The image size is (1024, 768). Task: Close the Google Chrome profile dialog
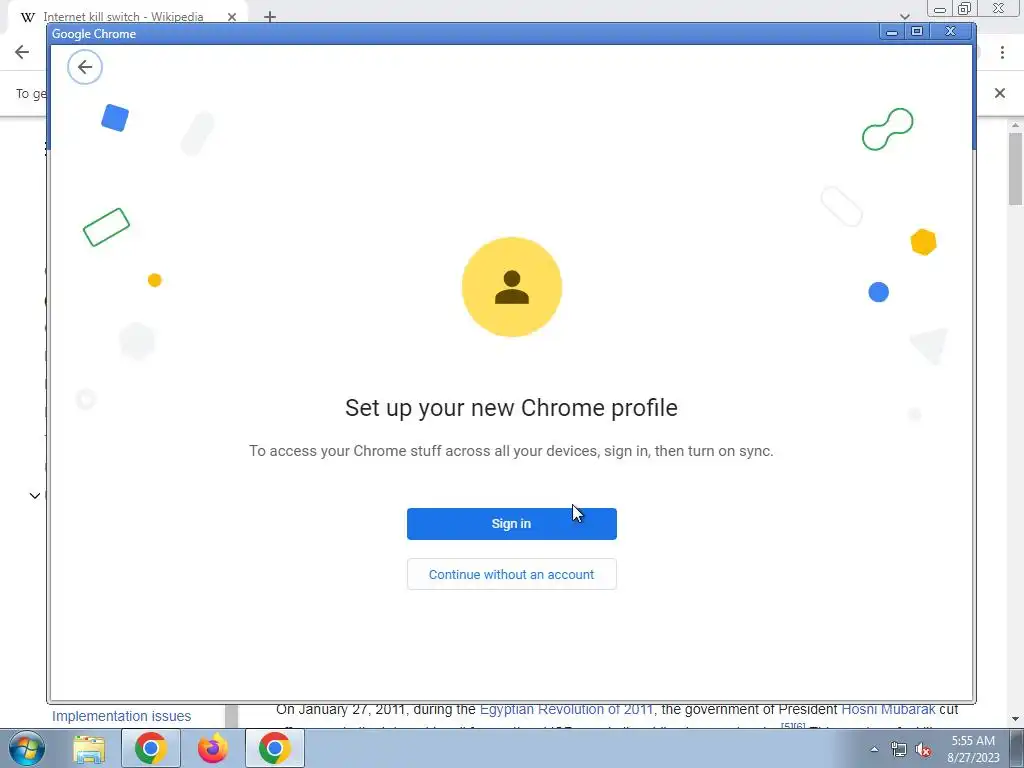pyautogui.click(x=951, y=31)
